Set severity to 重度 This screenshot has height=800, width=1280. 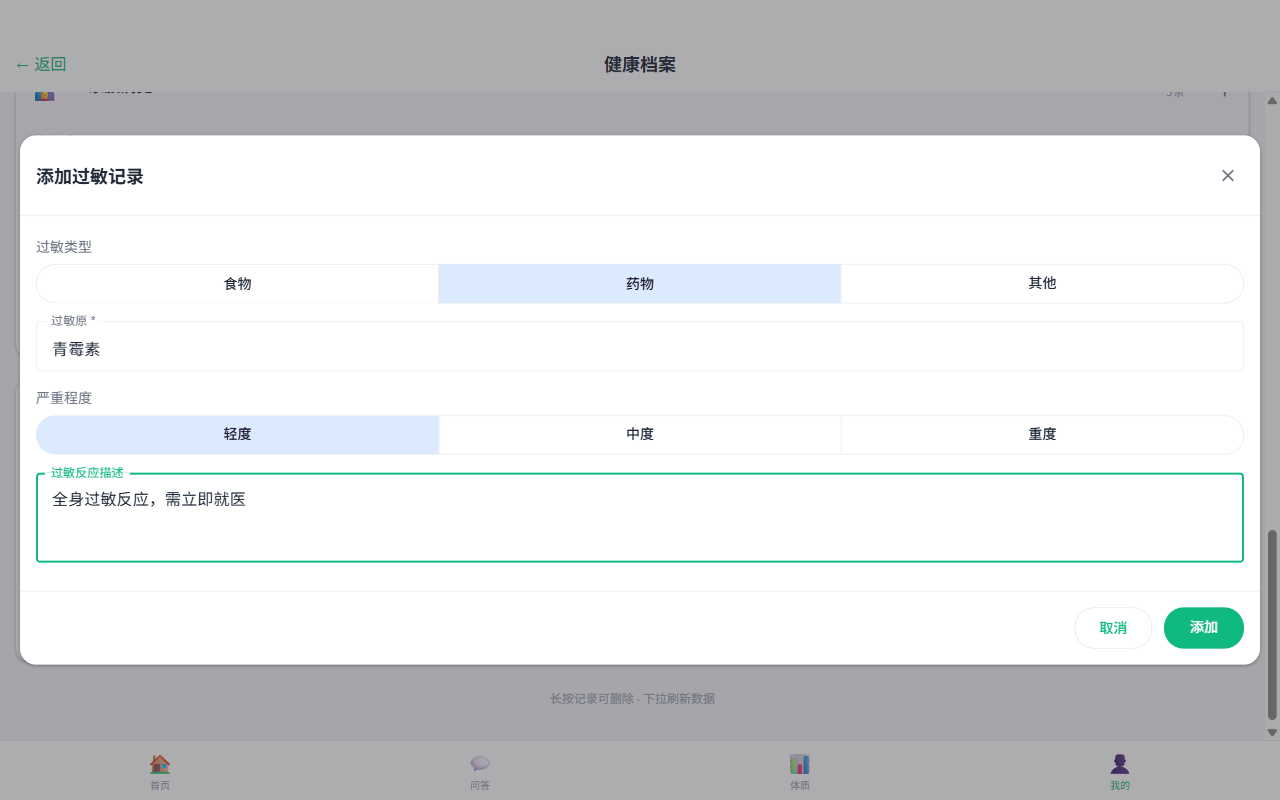click(x=1042, y=435)
